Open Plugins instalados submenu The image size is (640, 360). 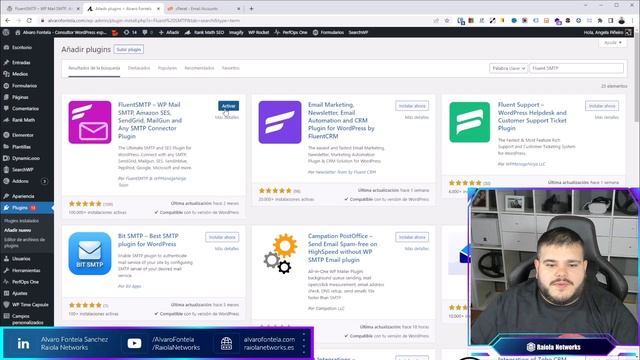(x=21, y=221)
